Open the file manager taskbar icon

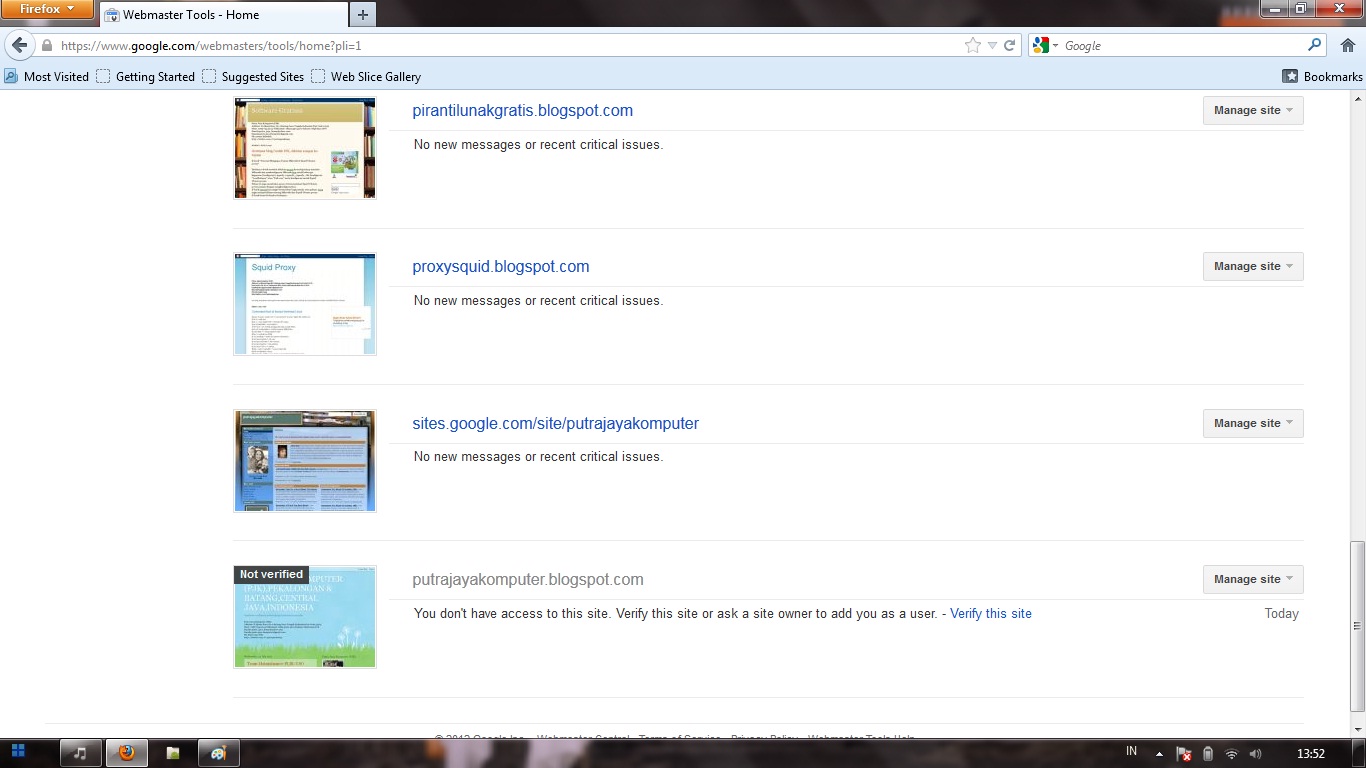tap(173, 753)
